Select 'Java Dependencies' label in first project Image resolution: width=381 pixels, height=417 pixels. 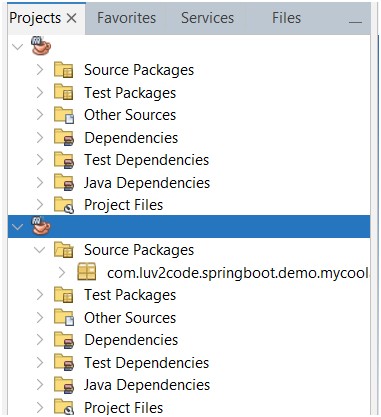(x=147, y=183)
